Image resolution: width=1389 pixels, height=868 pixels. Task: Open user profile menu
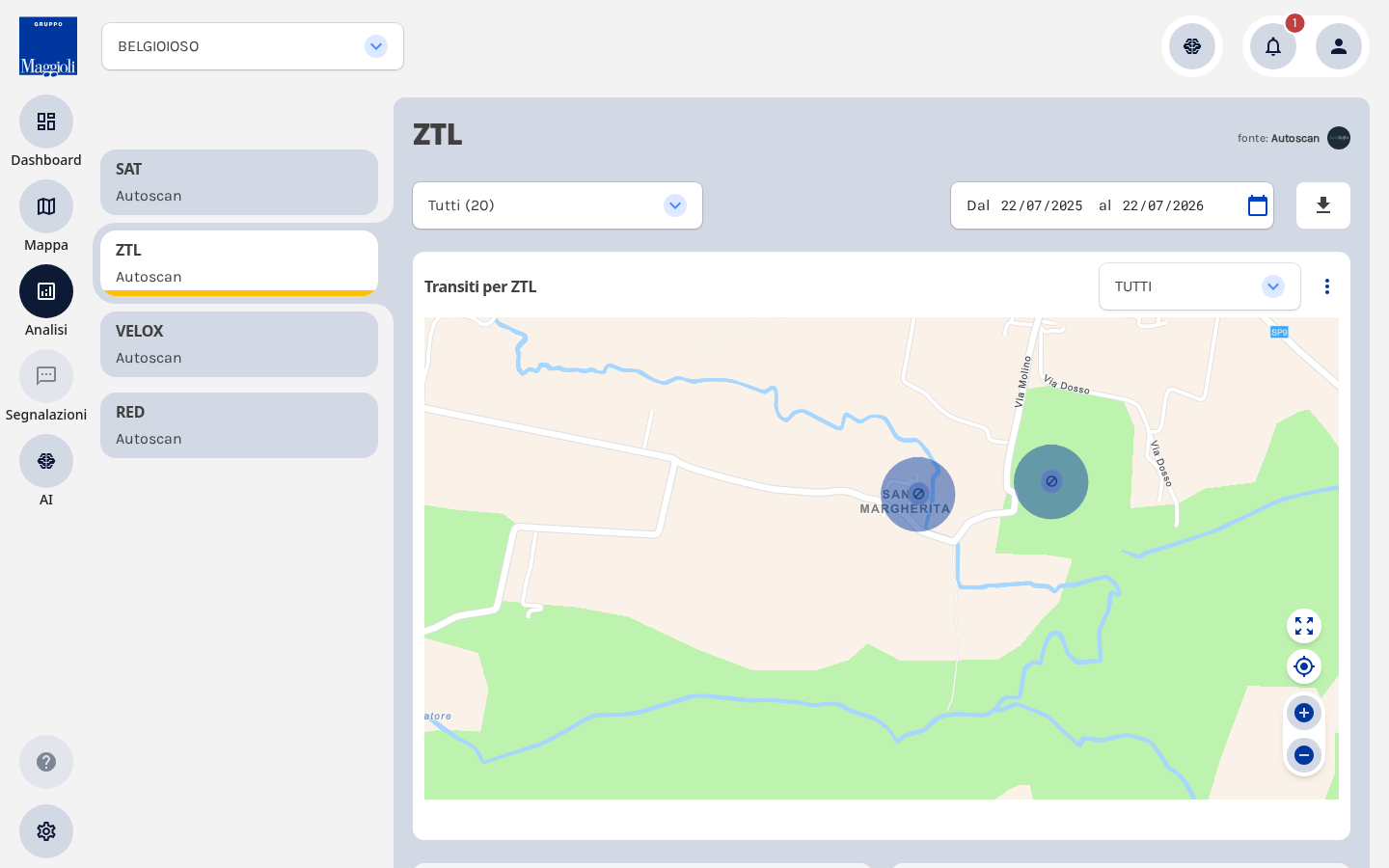click(x=1339, y=46)
